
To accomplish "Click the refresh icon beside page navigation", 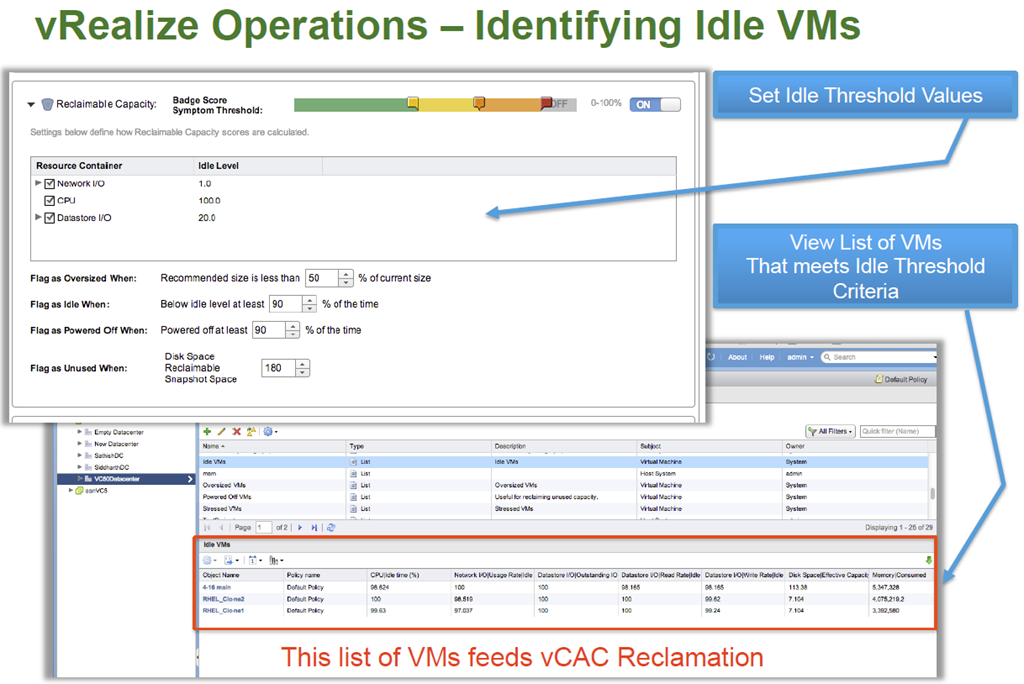I will pos(331,527).
